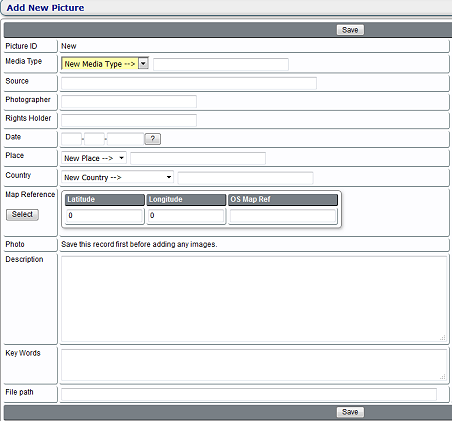Click the new country name text box

tap(245, 178)
